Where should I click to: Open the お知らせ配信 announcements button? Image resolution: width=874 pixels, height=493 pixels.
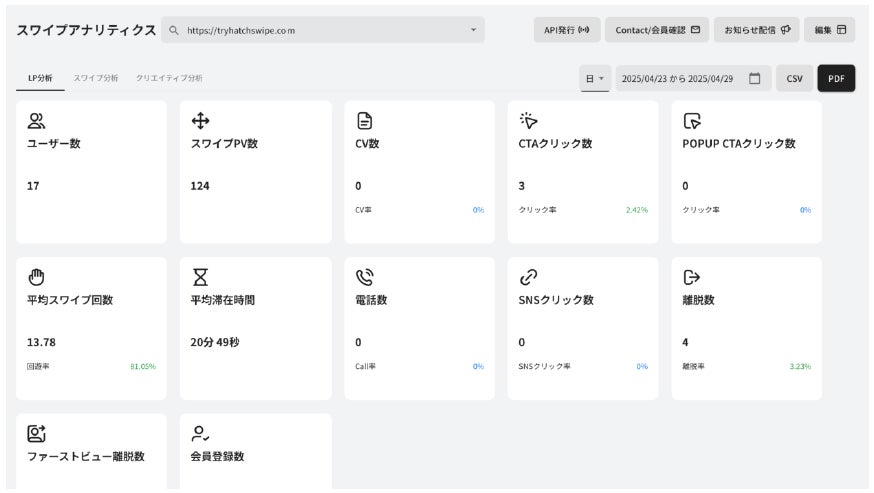pos(757,30)
